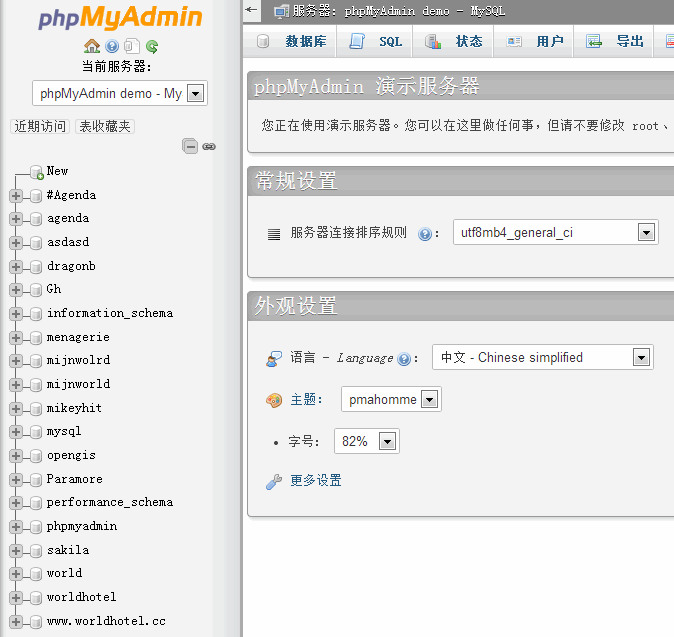Select the phpmyadmin database name
The height and width of the screenshot is (637, 674).
click(82, 526)
